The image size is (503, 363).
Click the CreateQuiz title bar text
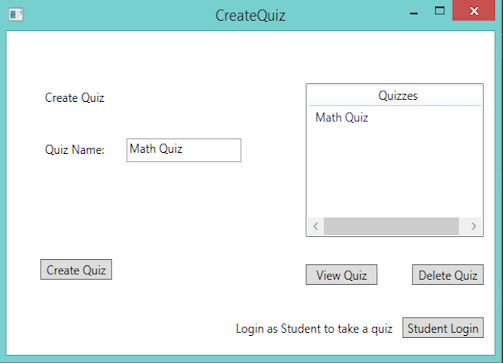(x=250, y=15)
